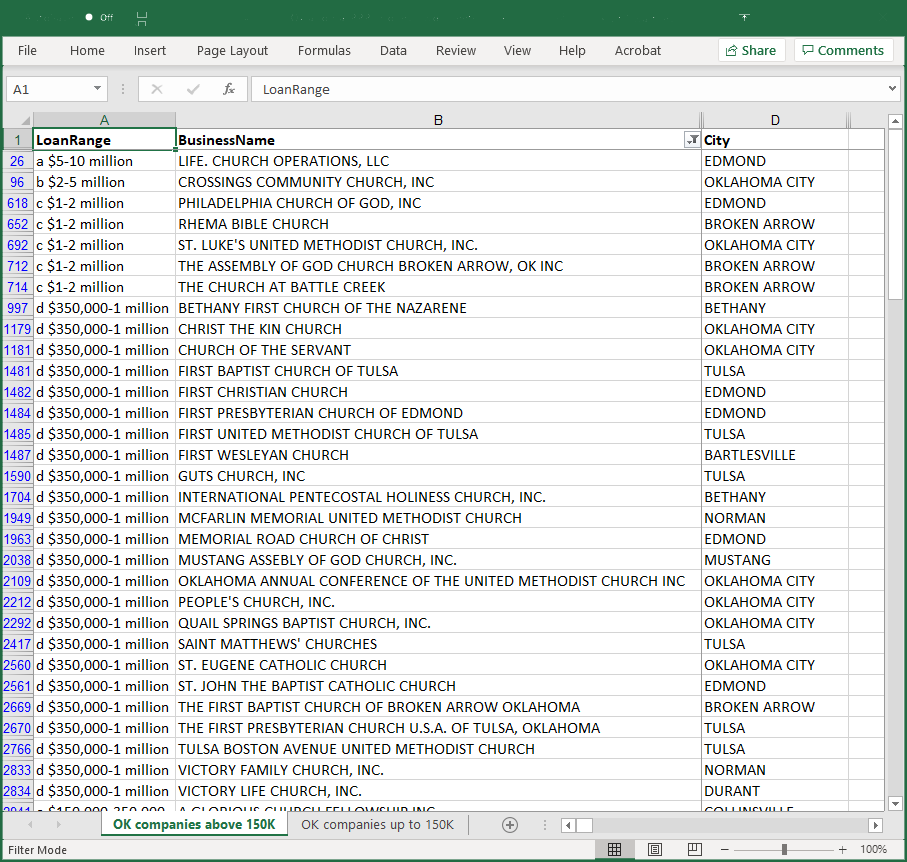The width and height of the screenshot is (907, 862).
Task: Click the Enter checkmark icon
Action: click(193, 89)
